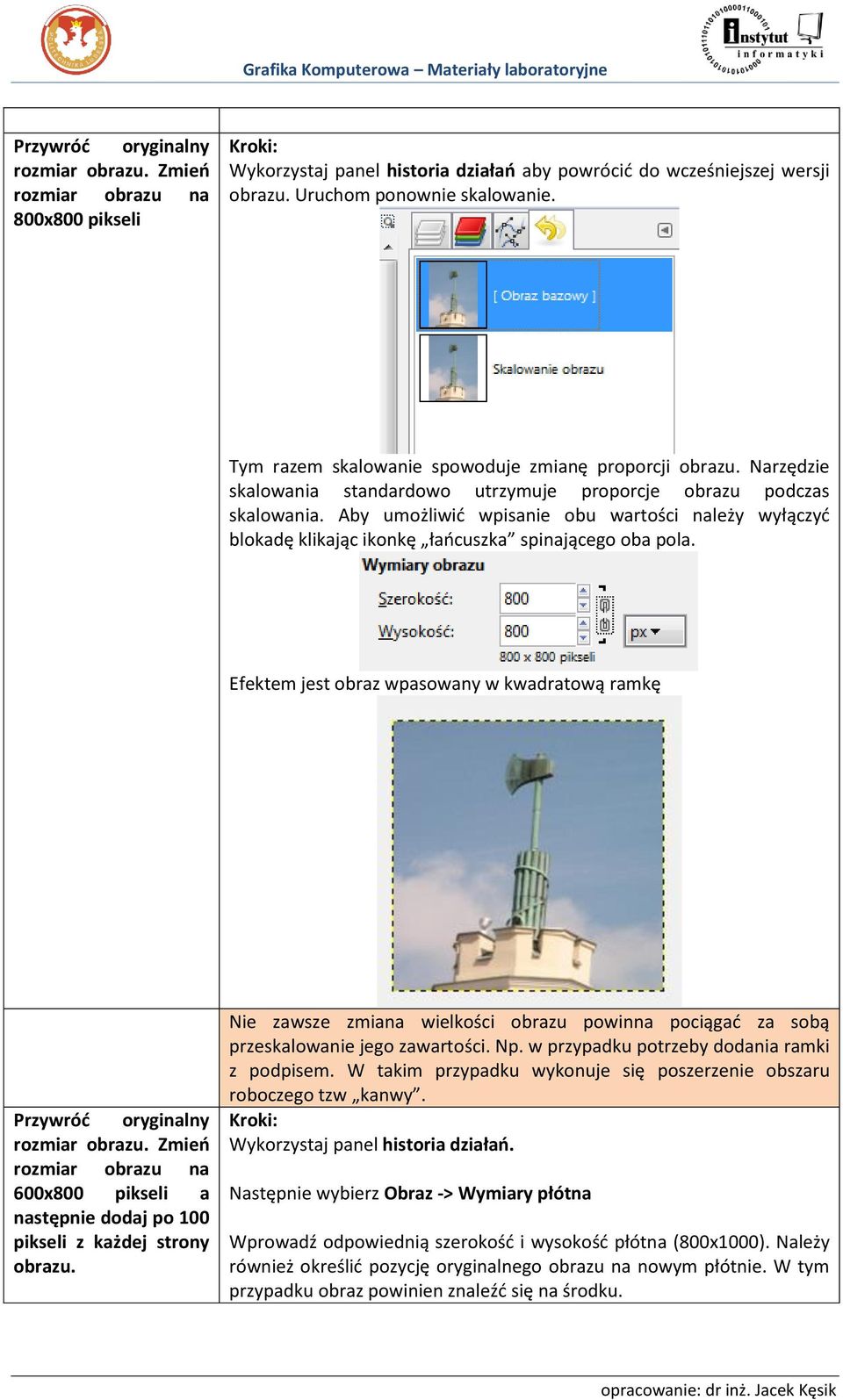
Task: Click the 'Wymiary obrazu' section heading
Action: click(423, 565)
